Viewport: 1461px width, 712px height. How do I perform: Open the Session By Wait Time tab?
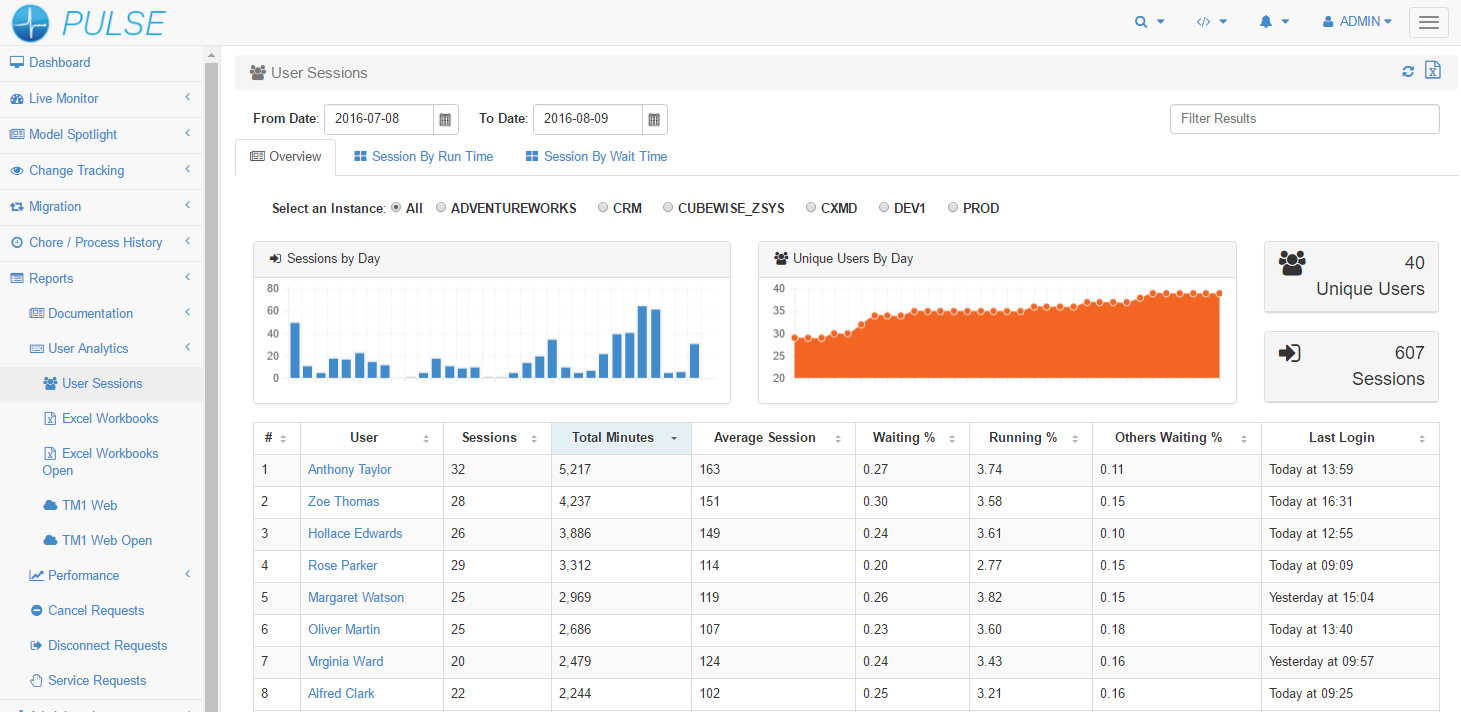(595, 156)
